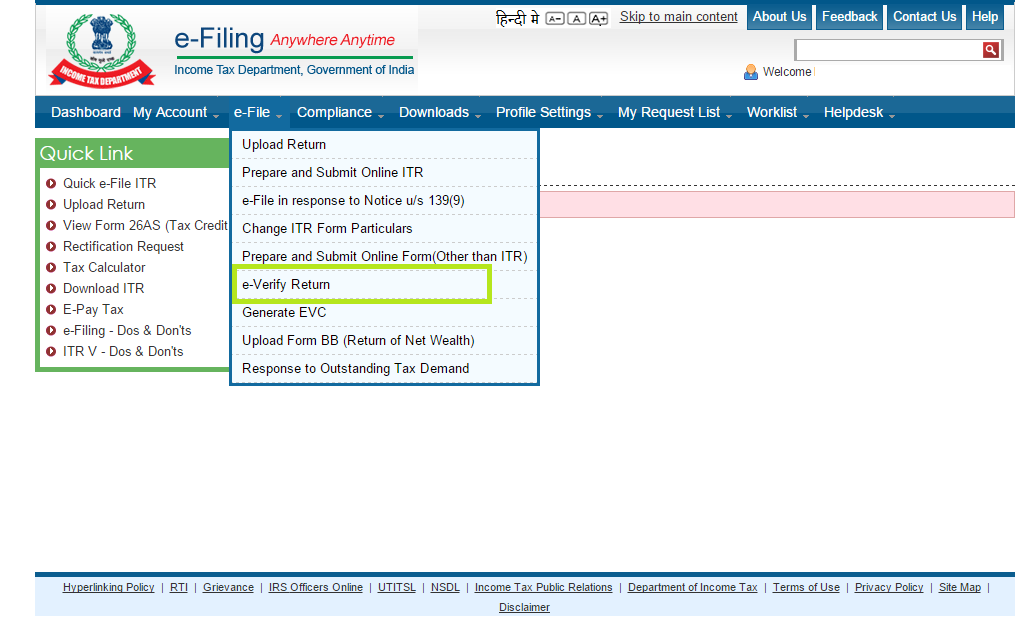Open ITR V - Dos & Don'ts link
The width and height of the screenshot is (1029, 620).
click(x=123, y=352)
